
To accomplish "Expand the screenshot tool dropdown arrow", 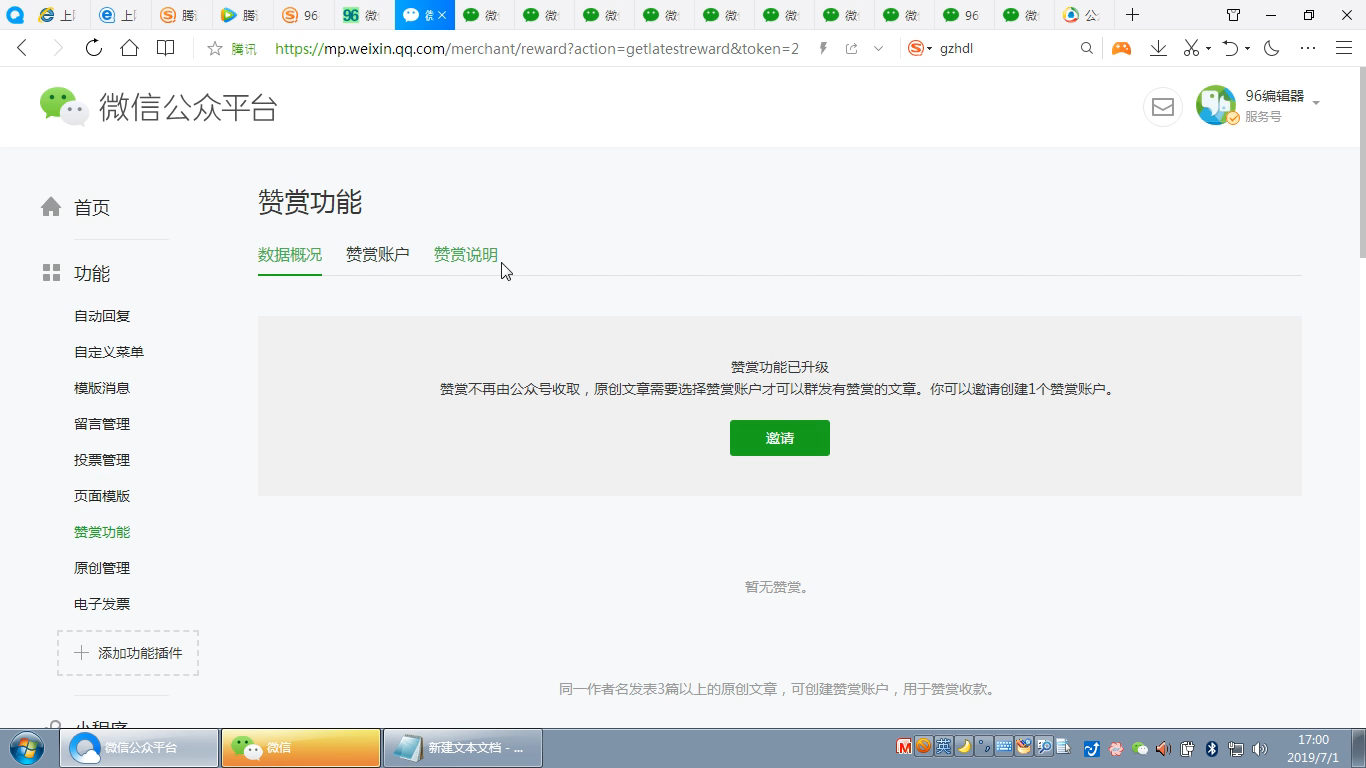I will [1208, 48].
